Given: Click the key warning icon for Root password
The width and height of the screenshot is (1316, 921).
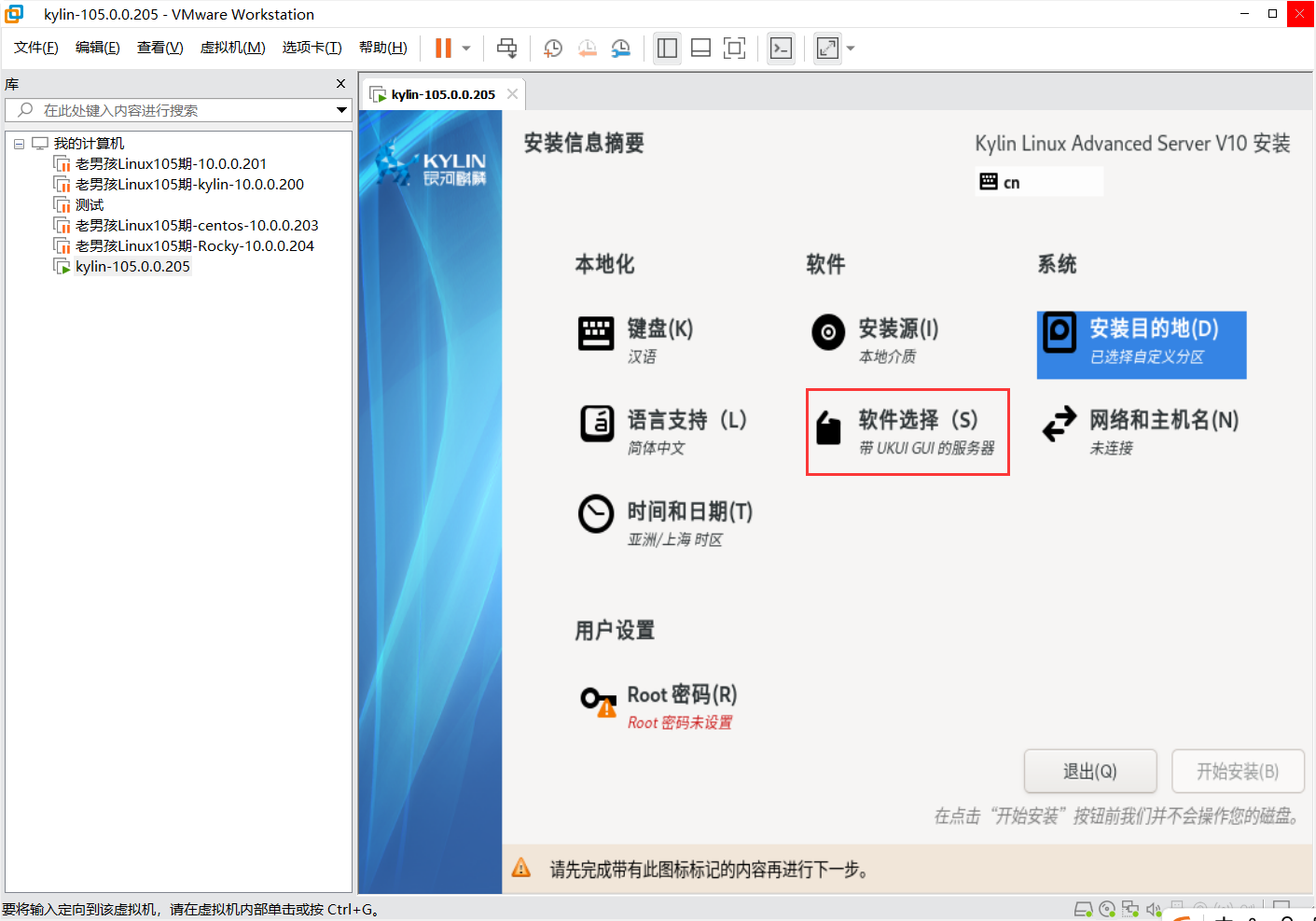Looking at the screenshot, I should pyautogui.click(x=598, y=701).
